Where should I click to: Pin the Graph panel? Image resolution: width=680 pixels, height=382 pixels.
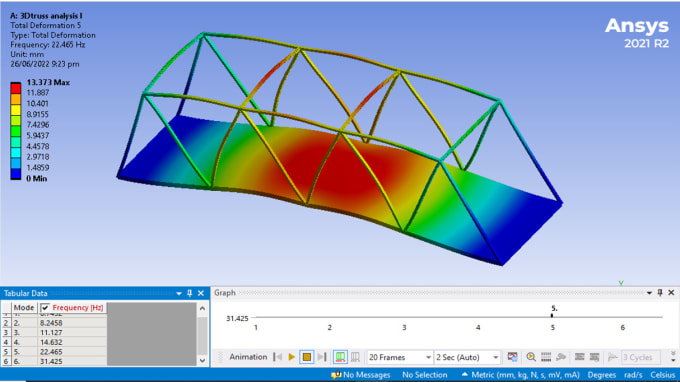coord(660,293)
